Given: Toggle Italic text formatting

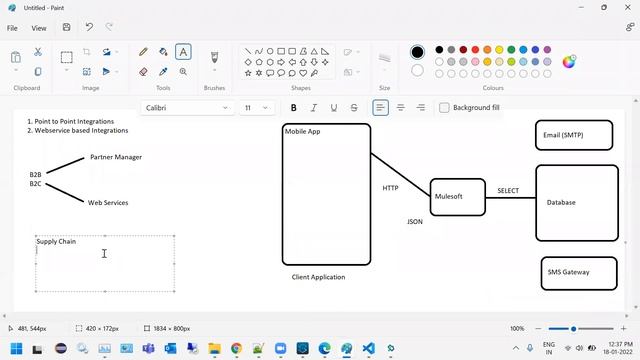Looking at the screenshot, I should [313, 108].
